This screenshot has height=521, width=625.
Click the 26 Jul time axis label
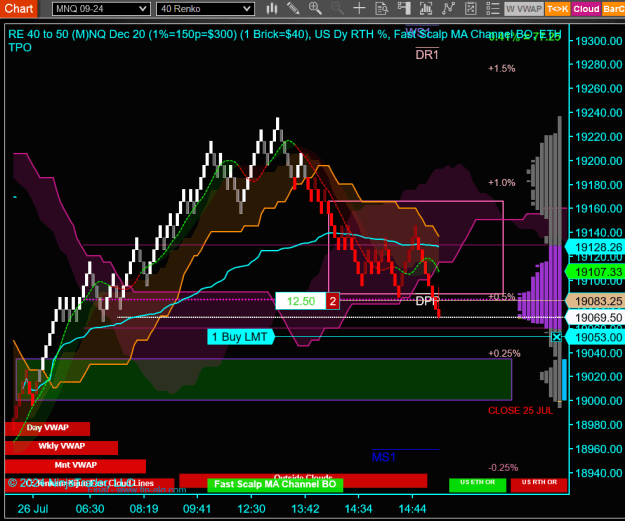(x=33, y=509)
